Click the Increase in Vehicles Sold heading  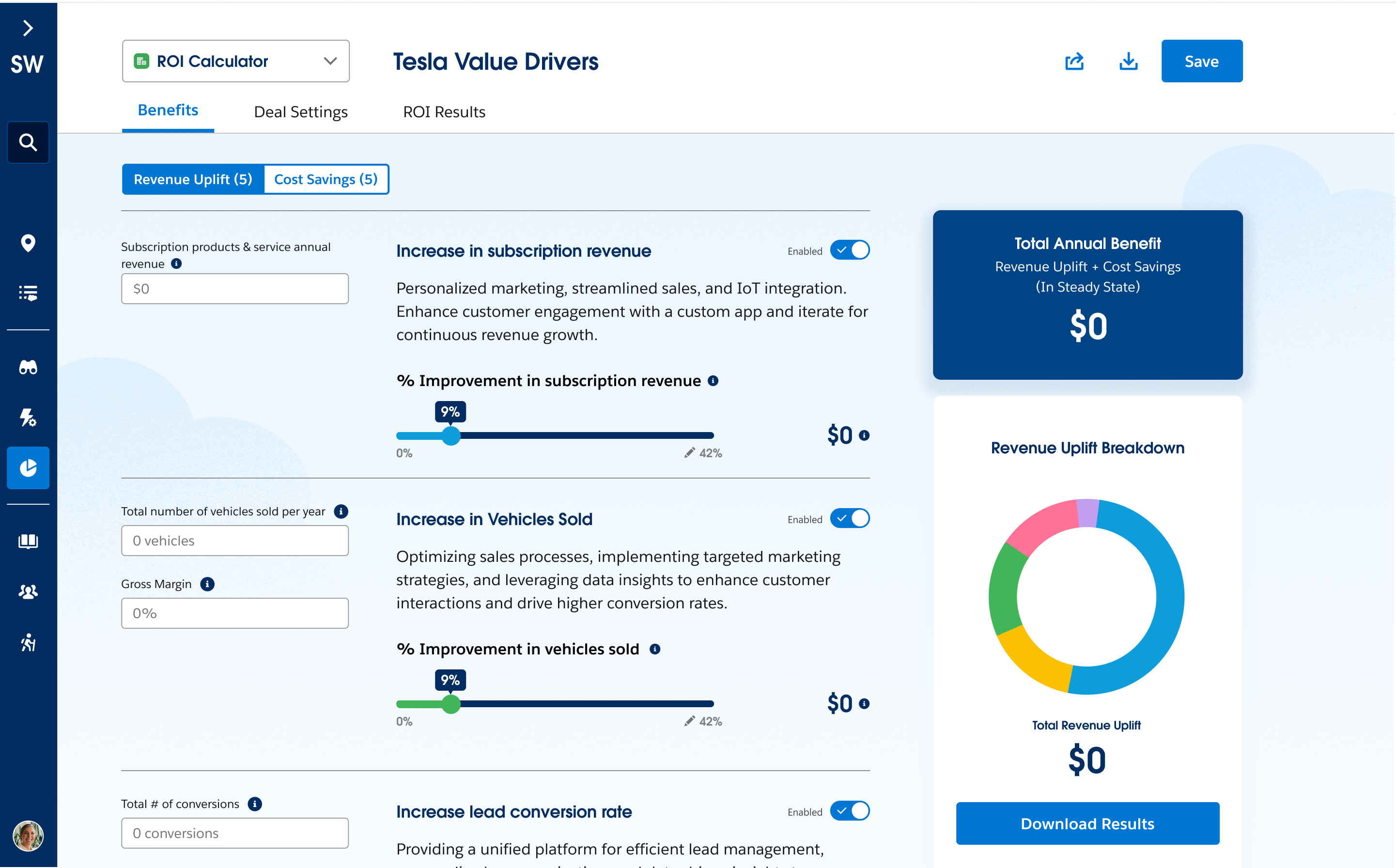pyautogui.click(x=494, y=519)
